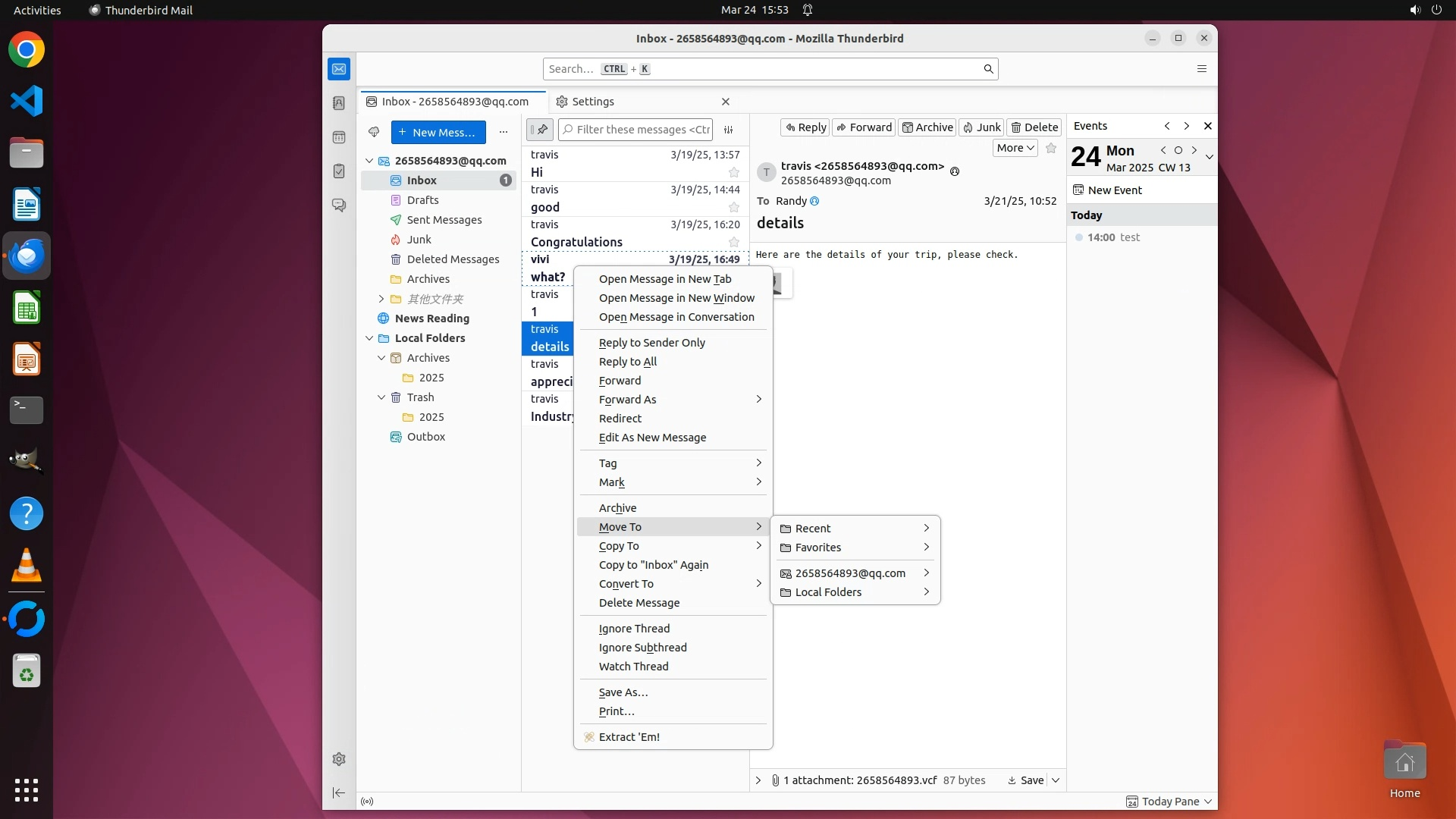Choose 'Local Folders' in Move To submenu
The width and height of the screenshot is (1456, 819).
point(828,592)
